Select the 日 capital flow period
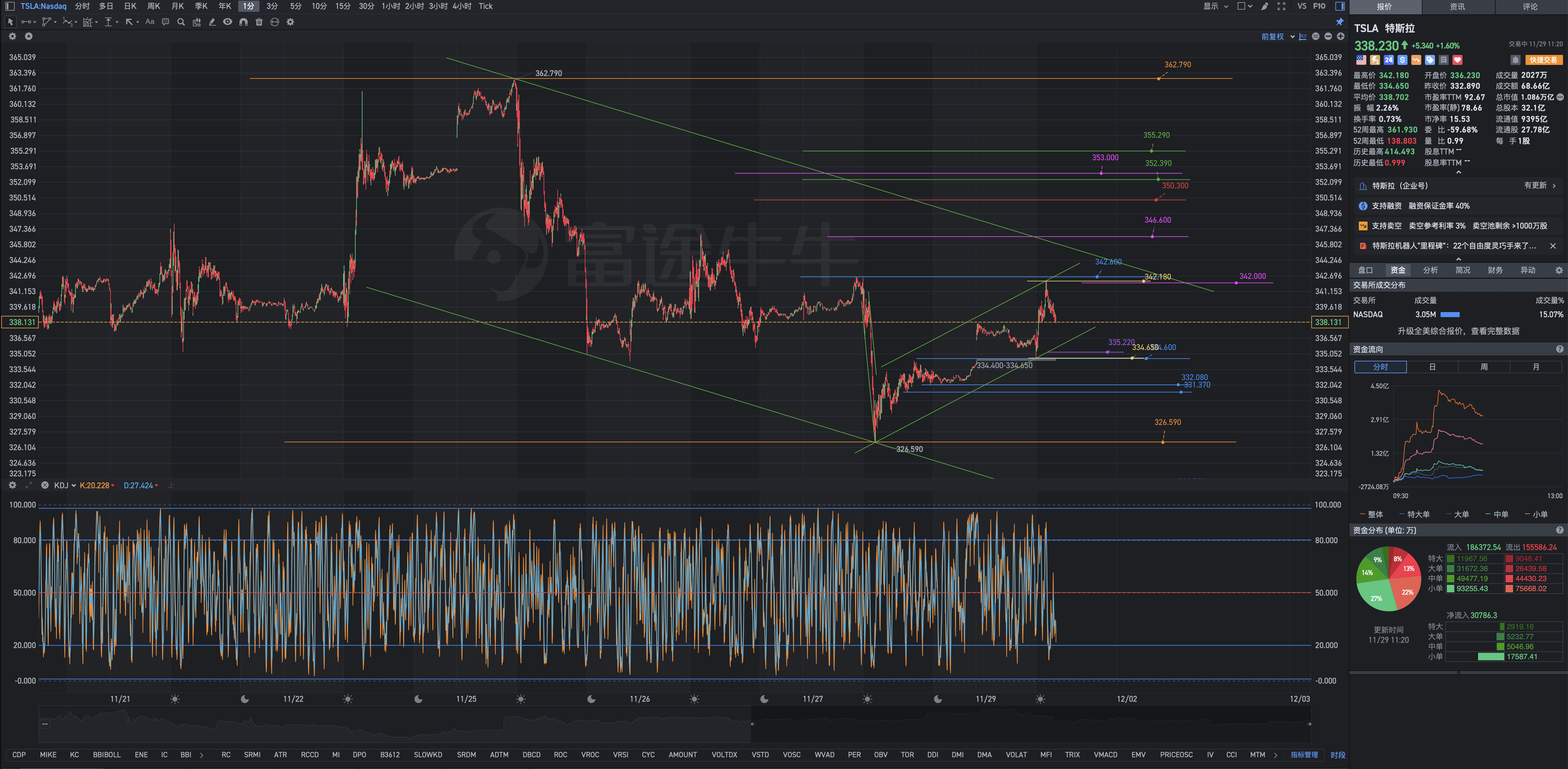The image size is (1568, 769). click(1432, 367)
